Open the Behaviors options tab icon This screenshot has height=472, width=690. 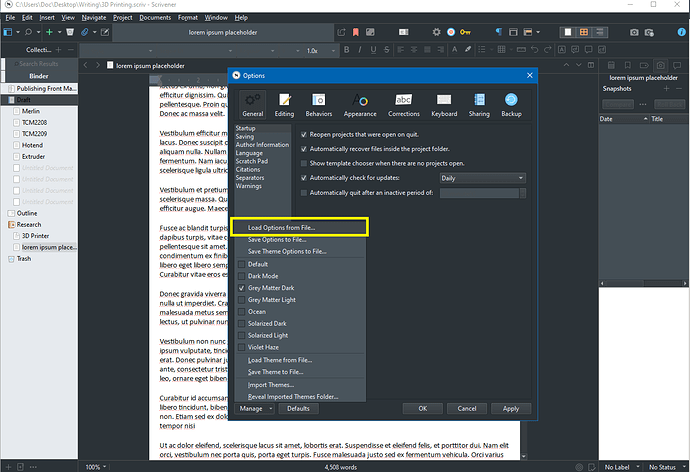pyautogui.click(x=320, y=99)
